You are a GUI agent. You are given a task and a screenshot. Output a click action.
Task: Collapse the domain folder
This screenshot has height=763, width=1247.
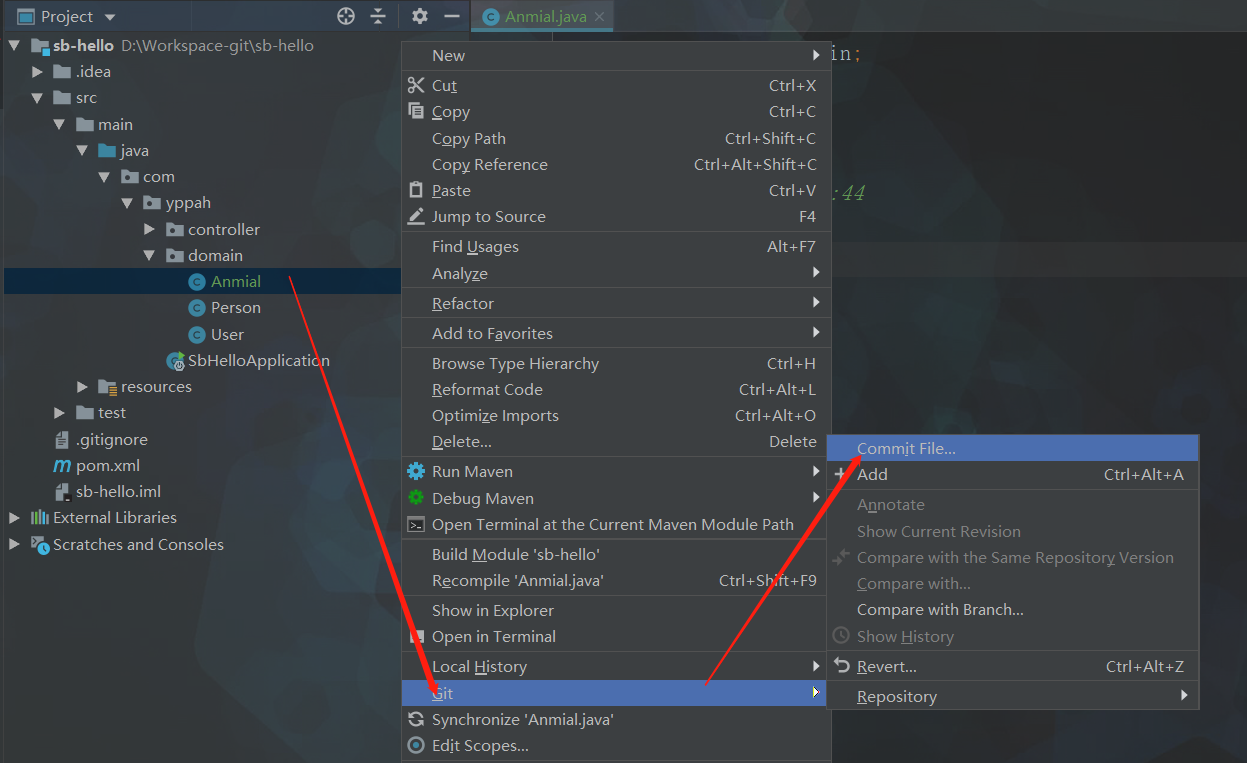(x=148, y=256)
